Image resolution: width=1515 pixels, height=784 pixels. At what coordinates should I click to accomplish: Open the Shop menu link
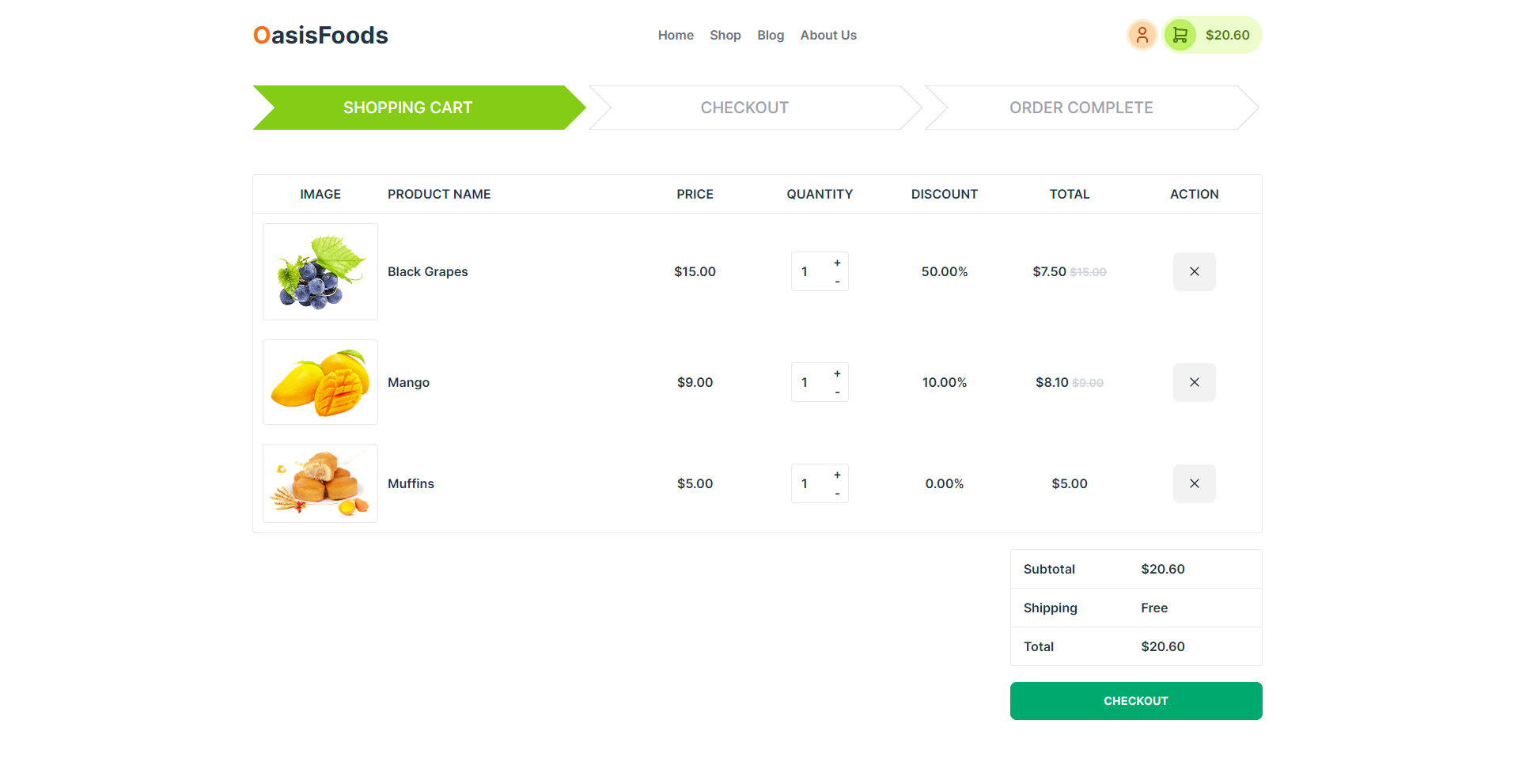coord(725,35)
